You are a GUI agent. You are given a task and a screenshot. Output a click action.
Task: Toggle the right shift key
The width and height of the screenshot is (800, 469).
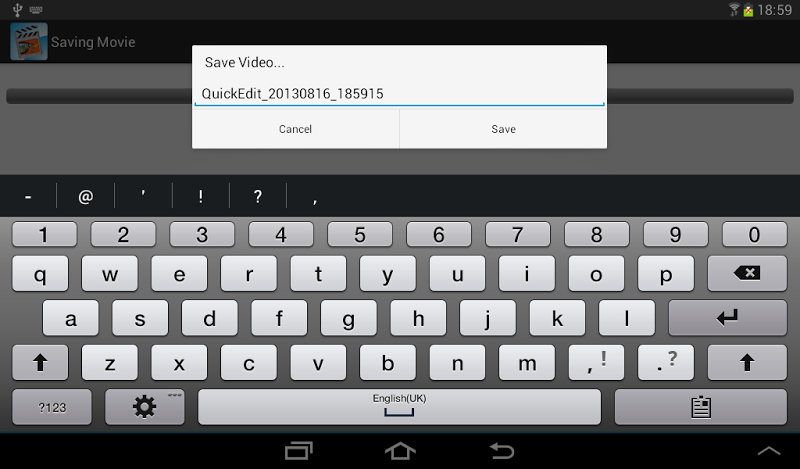747,362
